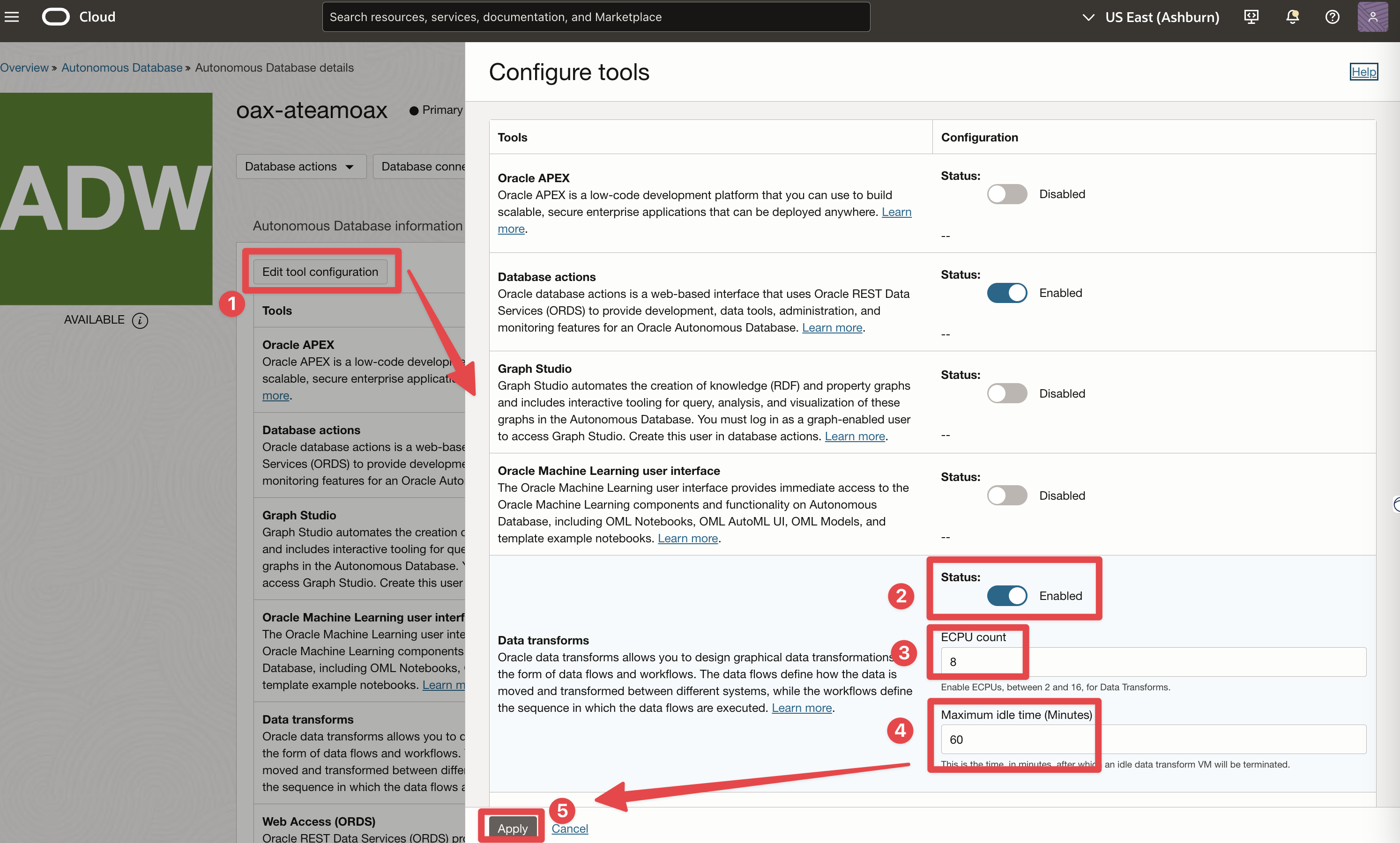The height and width of the screenshot is (843, 1400).
Task: Open the user profile avatar menu
Action: (x=1372, y=17)
